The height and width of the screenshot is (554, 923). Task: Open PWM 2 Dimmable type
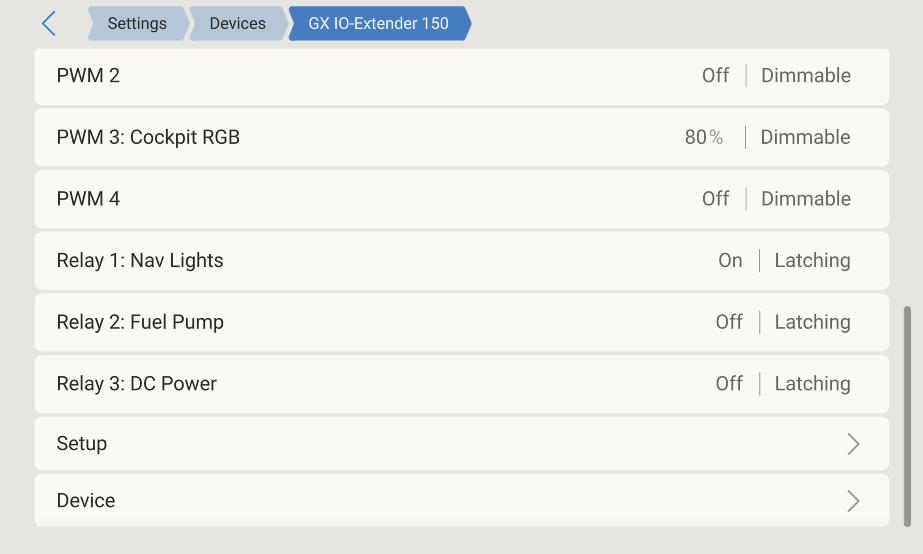click(x=806, y=76)
